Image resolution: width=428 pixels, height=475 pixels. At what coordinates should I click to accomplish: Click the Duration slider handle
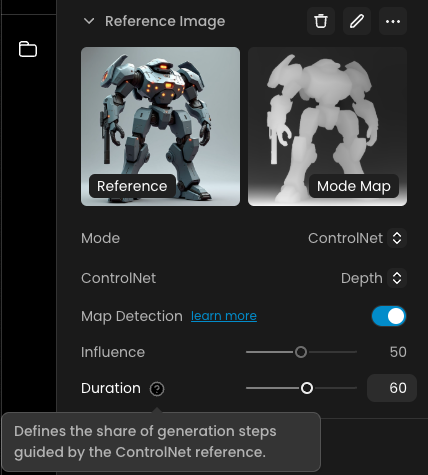coord(307,388)
